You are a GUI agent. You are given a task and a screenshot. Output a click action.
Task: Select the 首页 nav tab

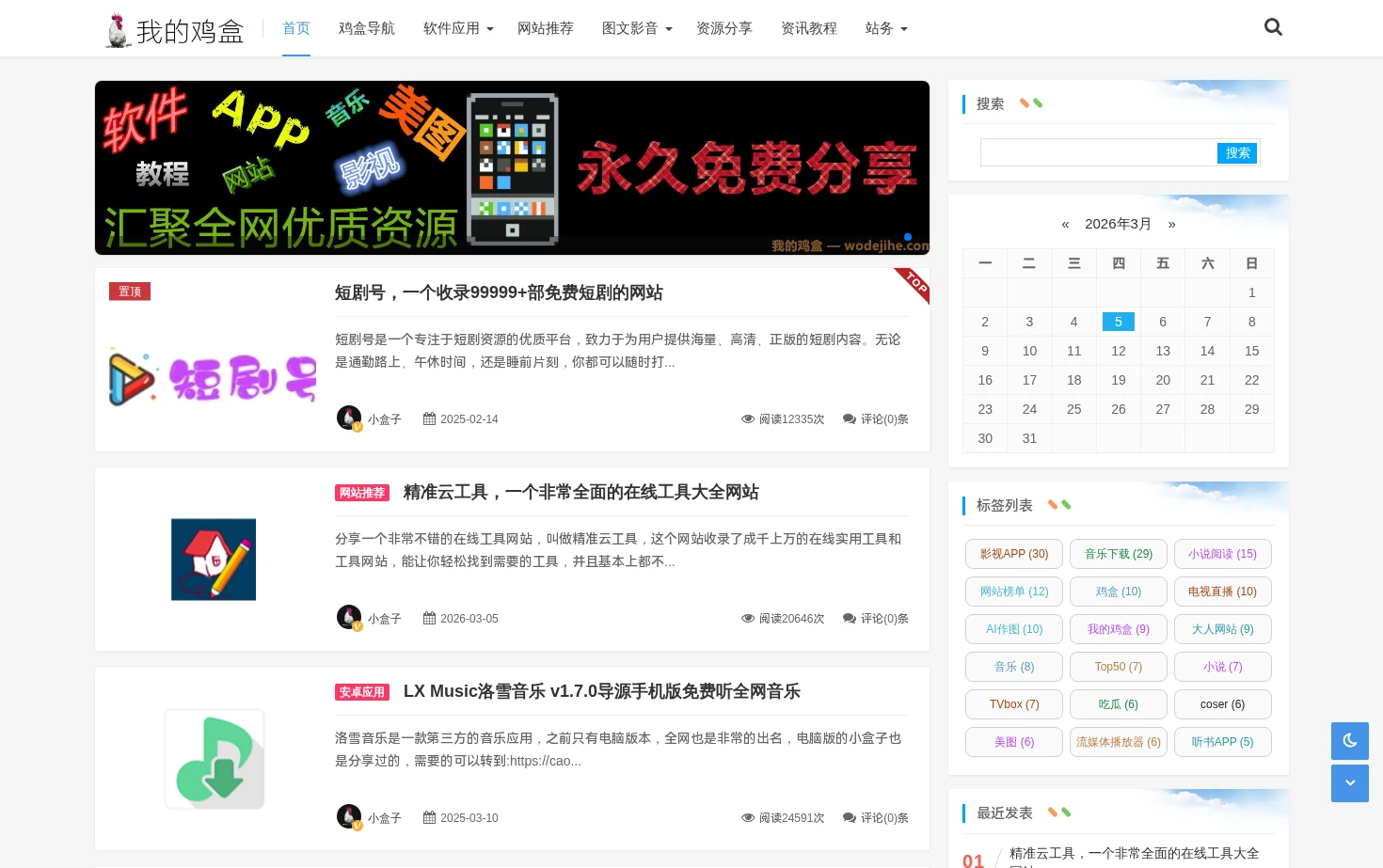click(x=296, y=28)
